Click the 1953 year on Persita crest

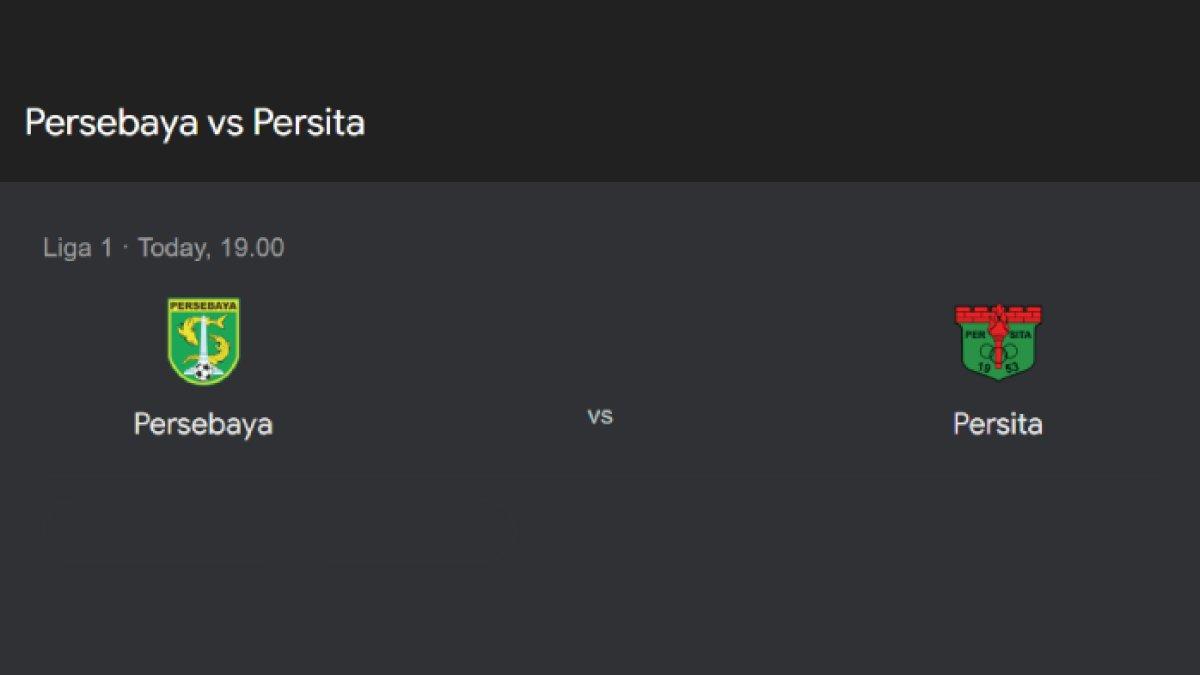point(998,367)
